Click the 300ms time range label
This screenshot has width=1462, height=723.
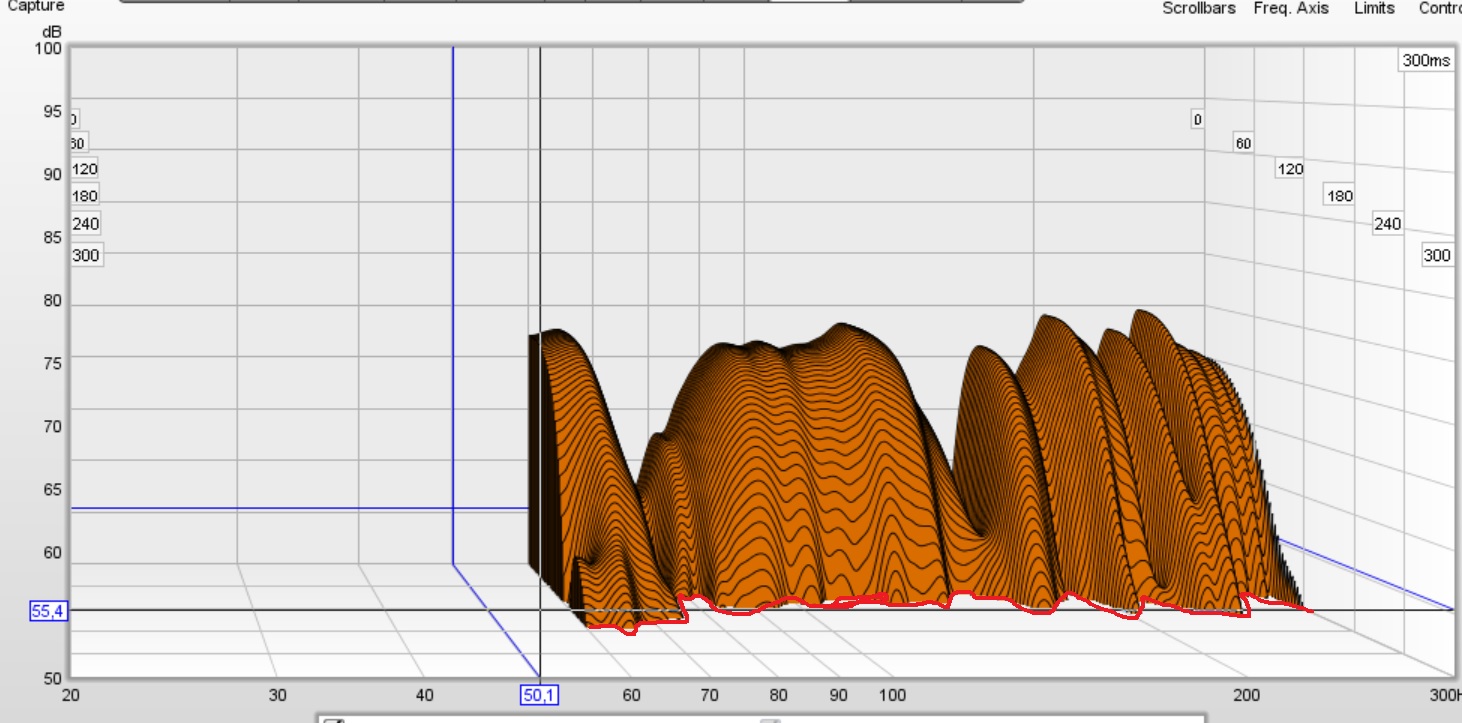(x=1425, y=60)
